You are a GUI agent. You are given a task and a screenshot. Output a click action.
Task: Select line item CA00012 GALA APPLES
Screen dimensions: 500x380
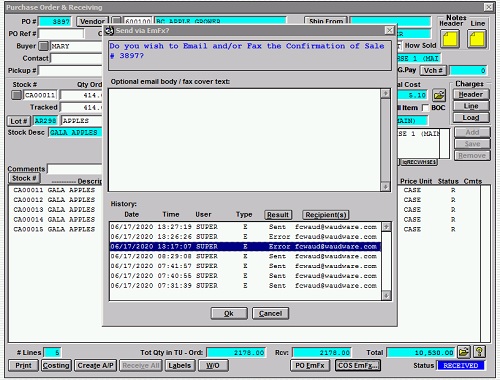point(54,200)
